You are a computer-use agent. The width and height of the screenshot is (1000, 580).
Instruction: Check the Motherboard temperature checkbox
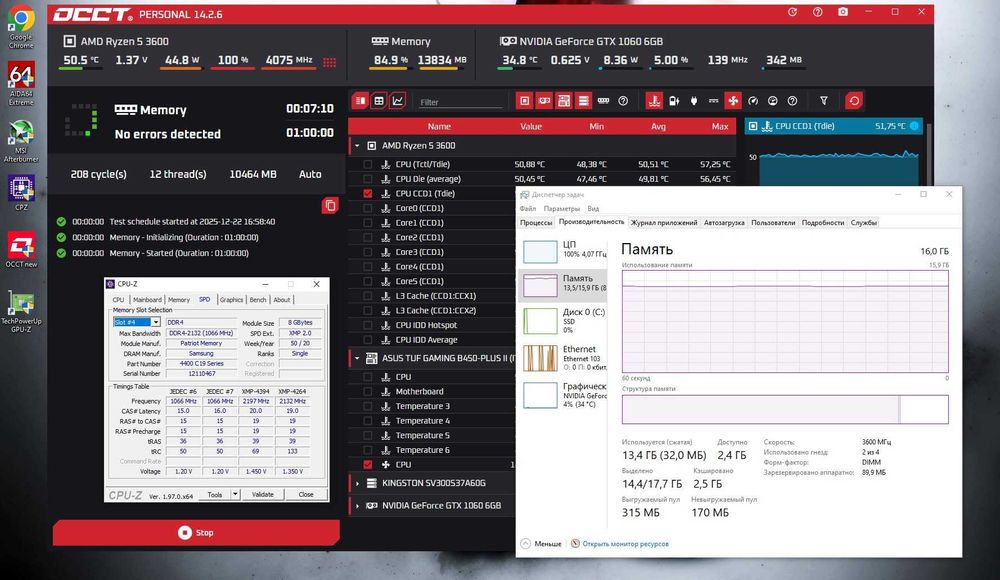click(x=368, y=391)
